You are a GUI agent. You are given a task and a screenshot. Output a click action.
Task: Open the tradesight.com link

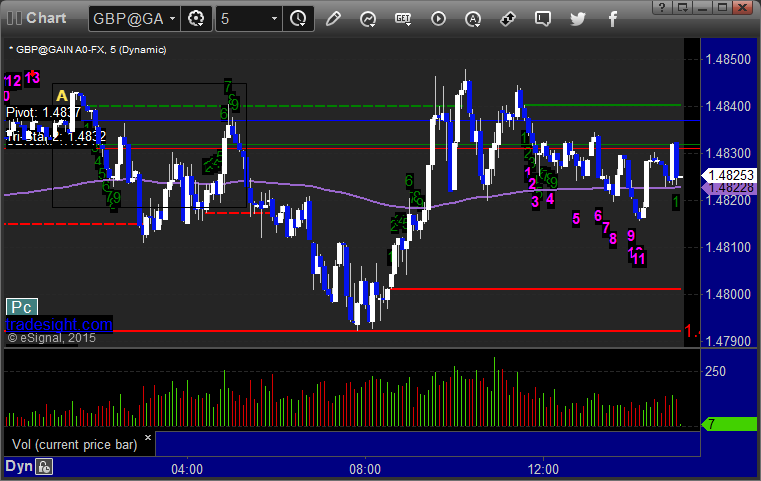point(59,324)
